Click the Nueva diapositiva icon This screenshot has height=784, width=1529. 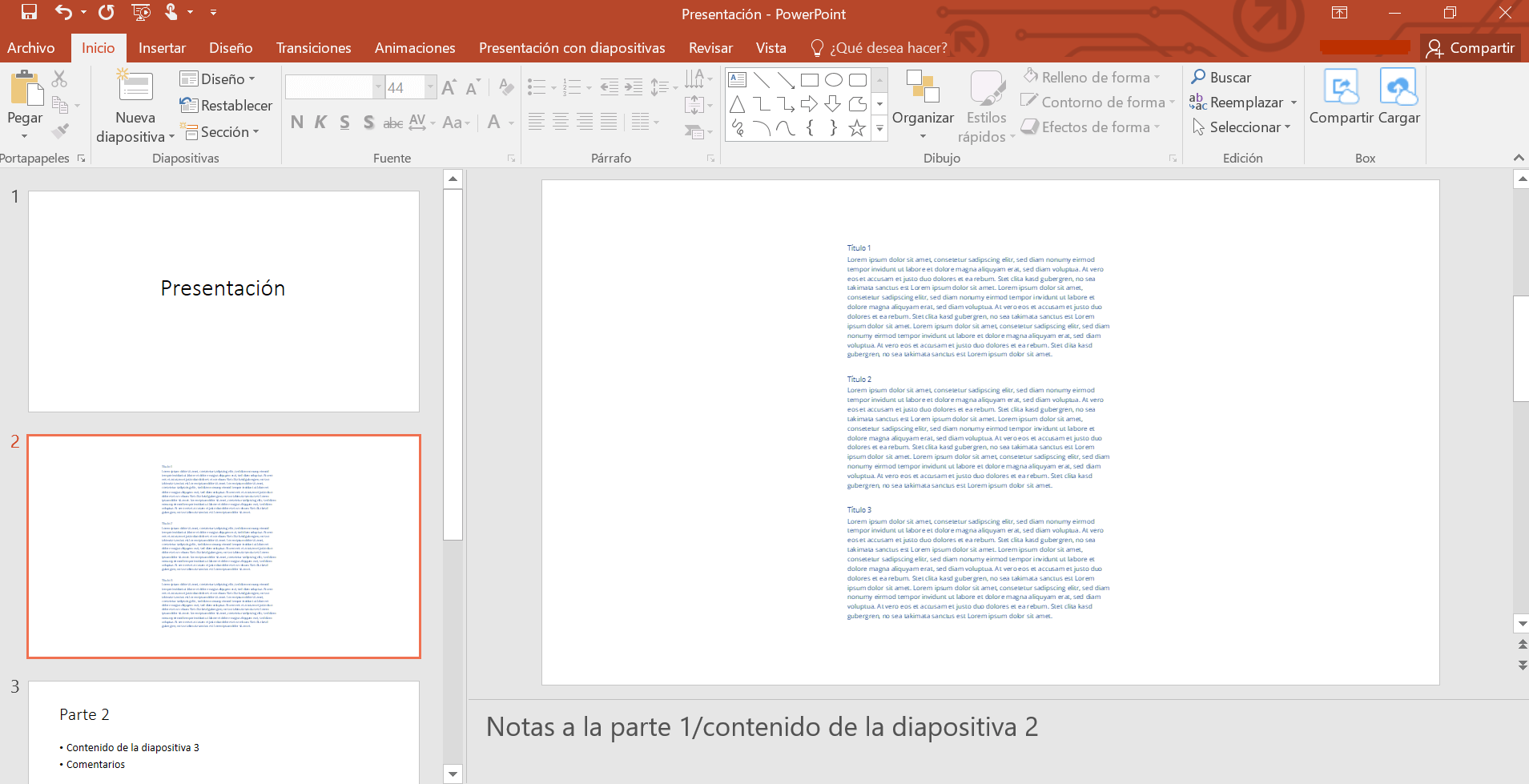135,85
